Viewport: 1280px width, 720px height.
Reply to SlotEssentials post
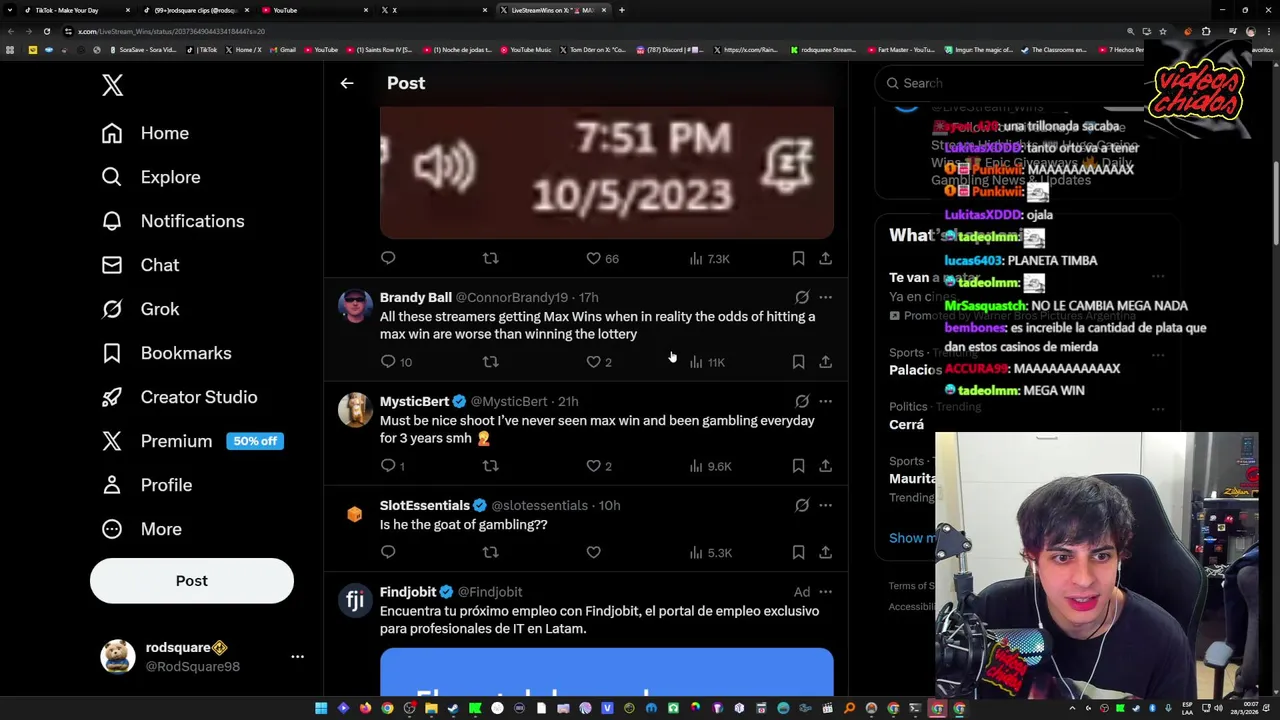pos(388,552)
